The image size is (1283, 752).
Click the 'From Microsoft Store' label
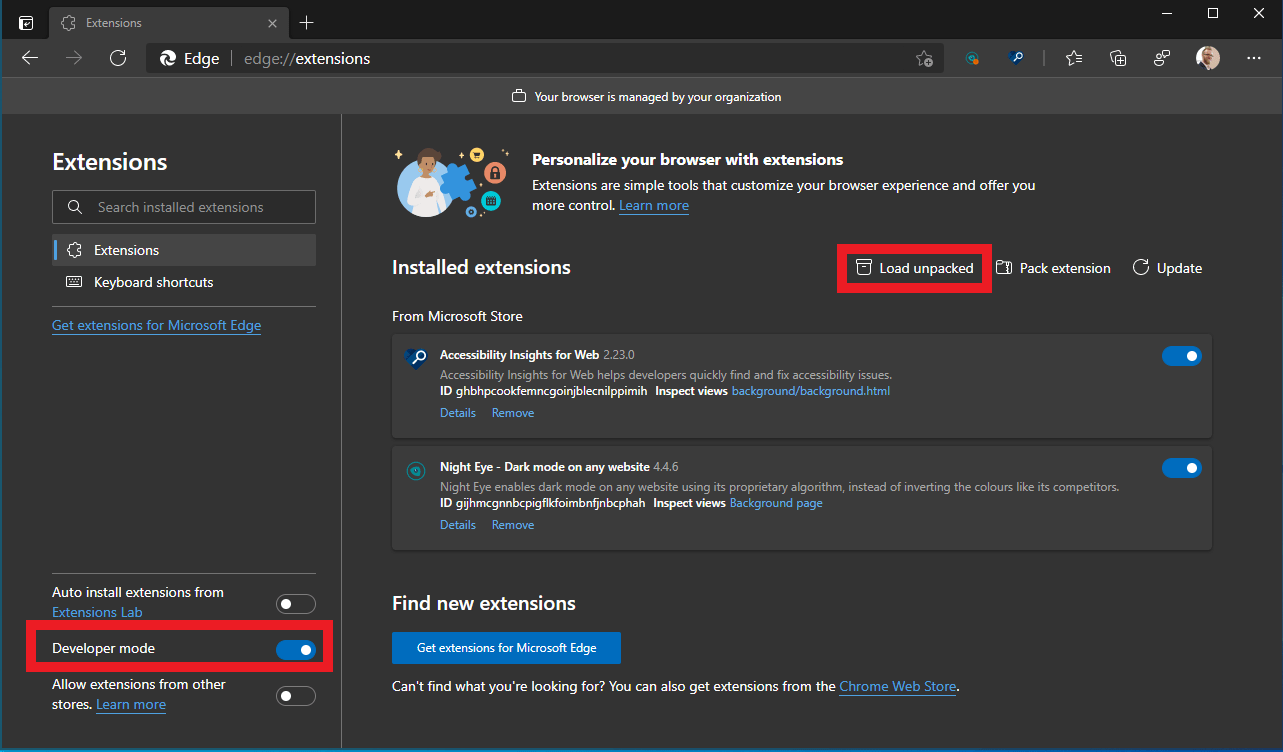[457, 316]
